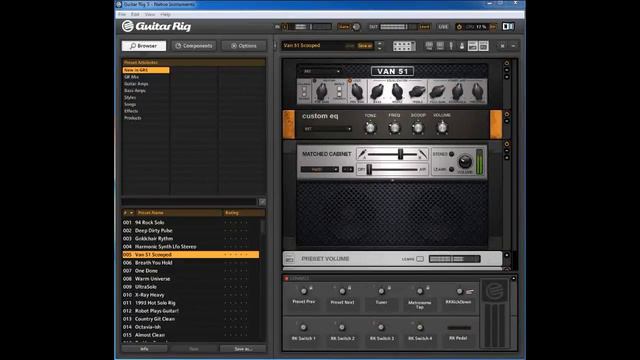Viewport: 640px width, 360px height.
Task: Switch to the Options tab
Action: [x=244, y=46]
